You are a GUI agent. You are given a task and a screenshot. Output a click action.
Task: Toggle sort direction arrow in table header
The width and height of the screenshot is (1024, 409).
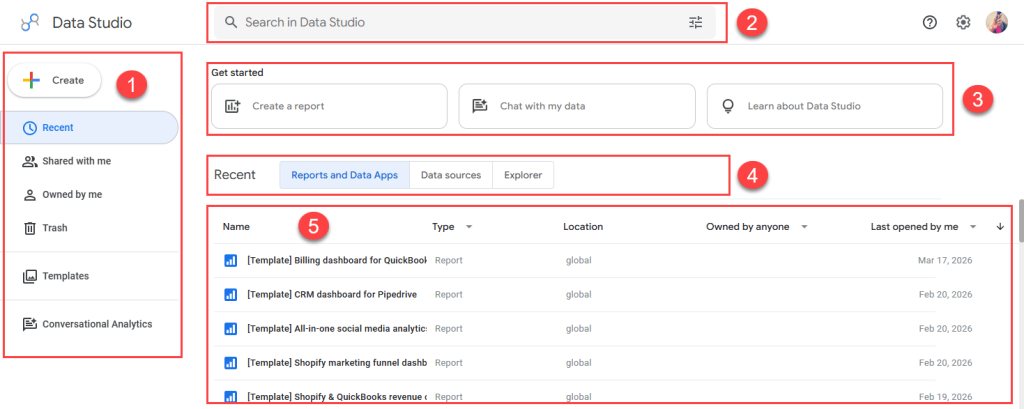pyautogui.click(x=1000, y=227)
